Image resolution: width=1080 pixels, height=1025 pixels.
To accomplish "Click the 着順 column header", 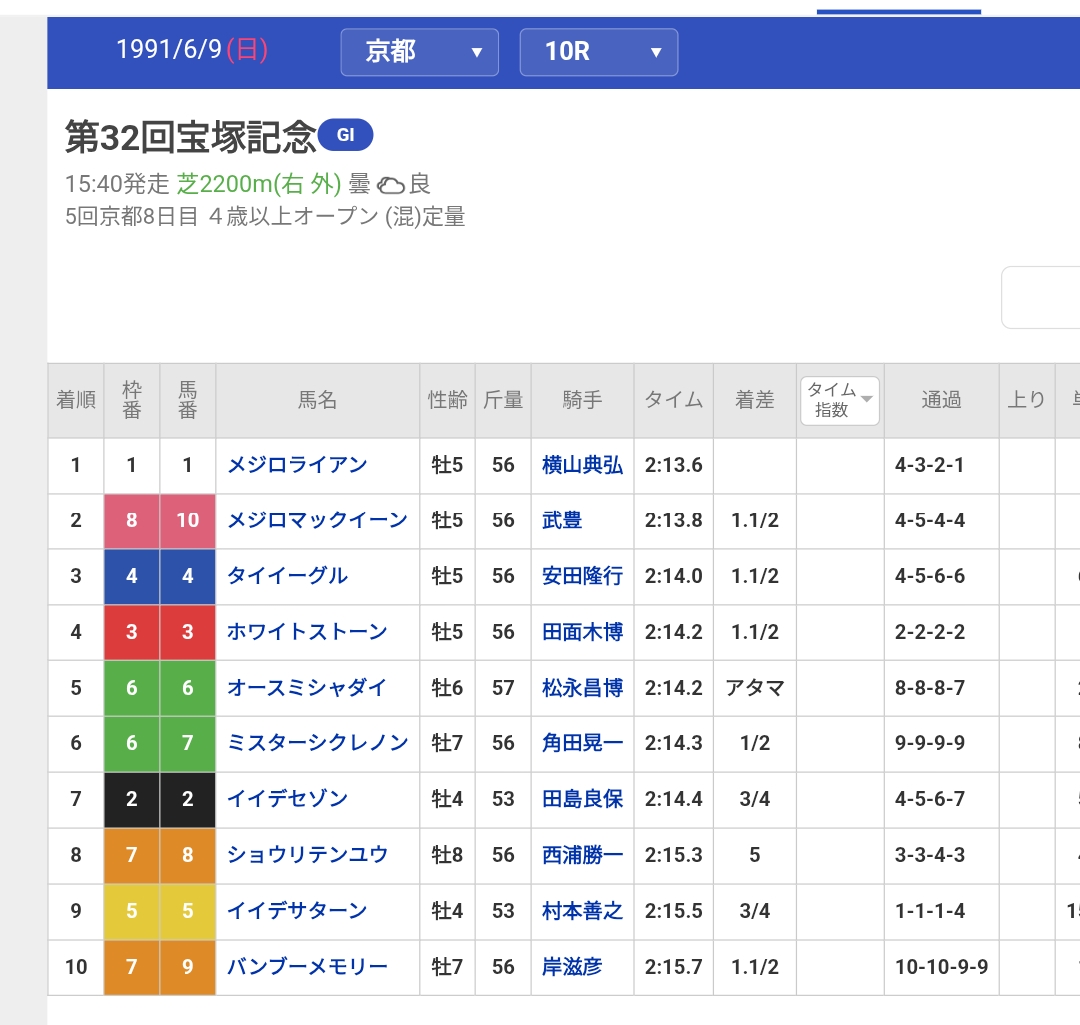I will click(x=76, y=400).
